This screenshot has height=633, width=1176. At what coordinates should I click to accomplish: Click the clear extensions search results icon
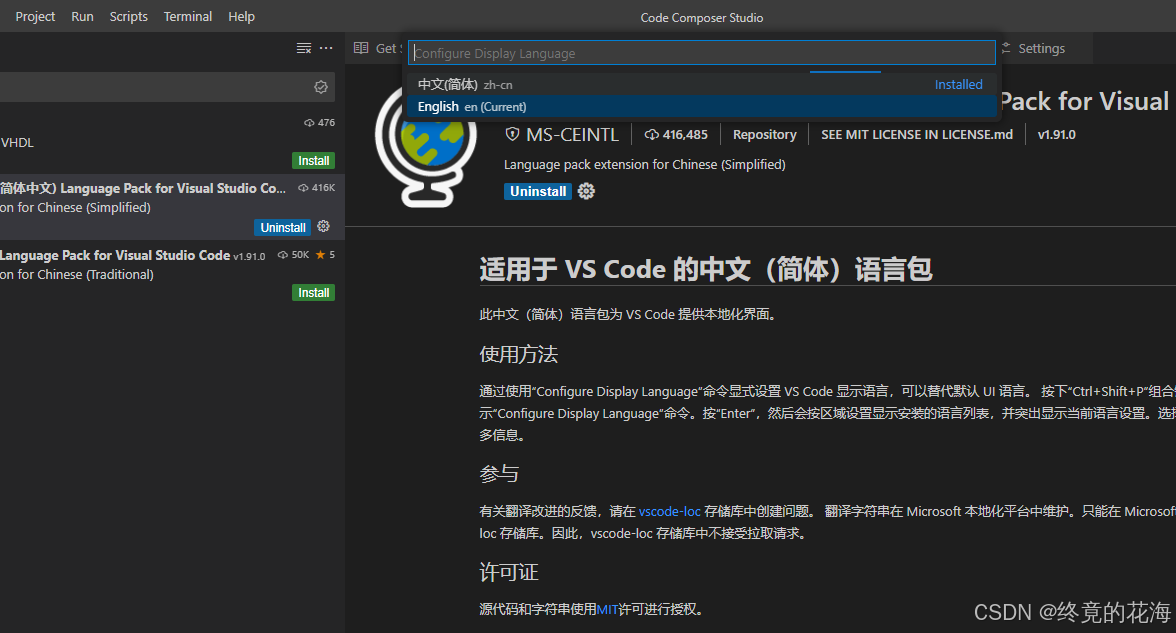(304, 48)
